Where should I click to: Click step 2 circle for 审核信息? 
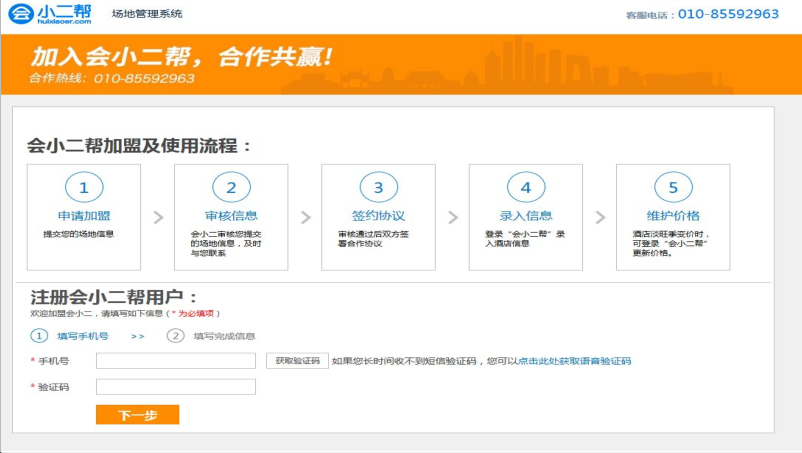(x=231, y=187)
